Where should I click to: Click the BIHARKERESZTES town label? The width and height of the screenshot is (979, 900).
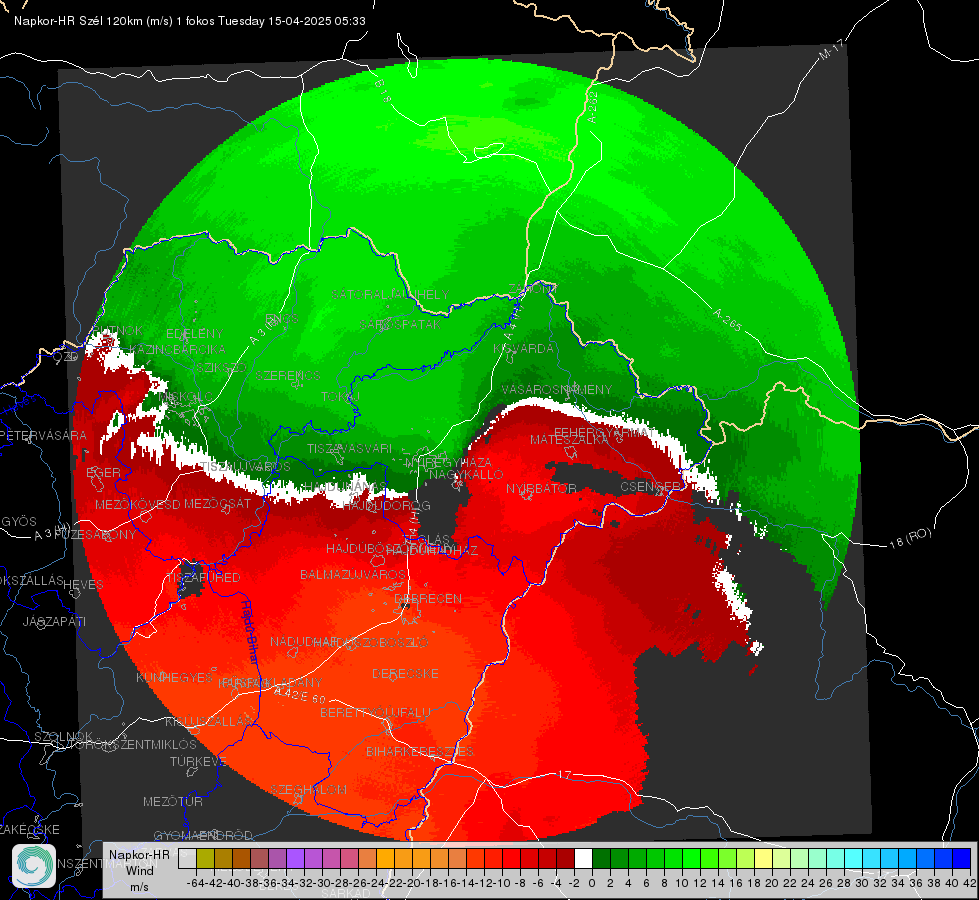click(x=420, y=751)
